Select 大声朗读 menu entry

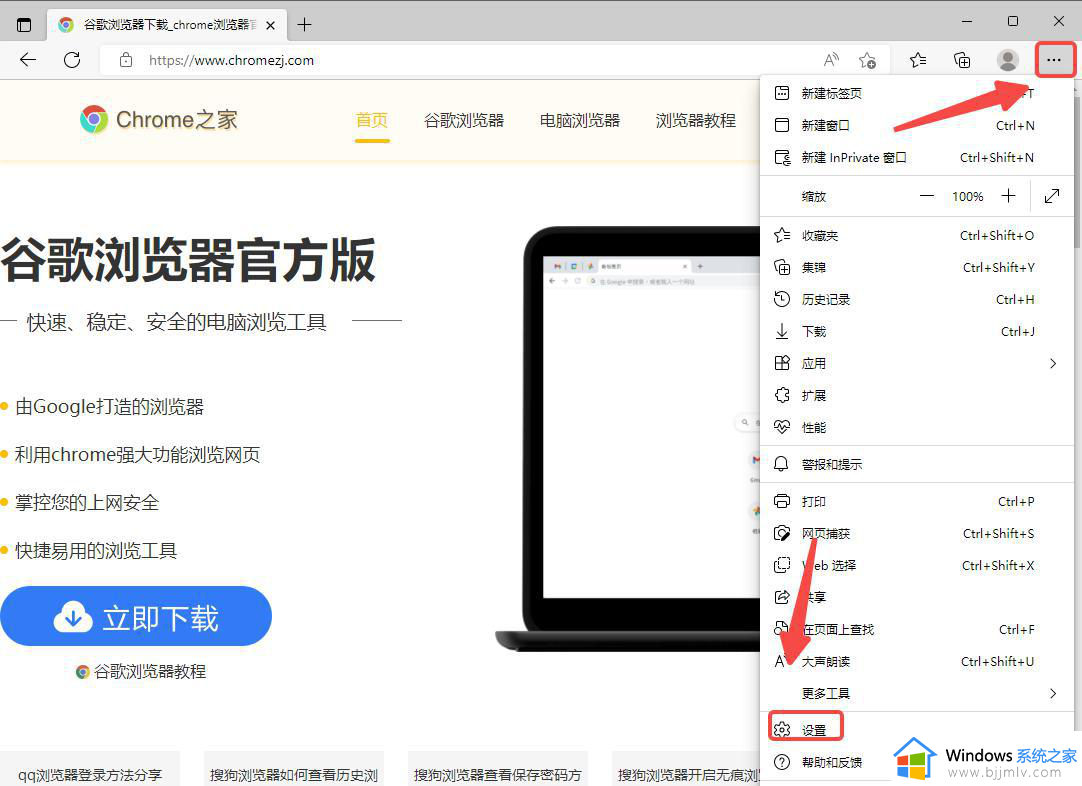pos(916,661)
